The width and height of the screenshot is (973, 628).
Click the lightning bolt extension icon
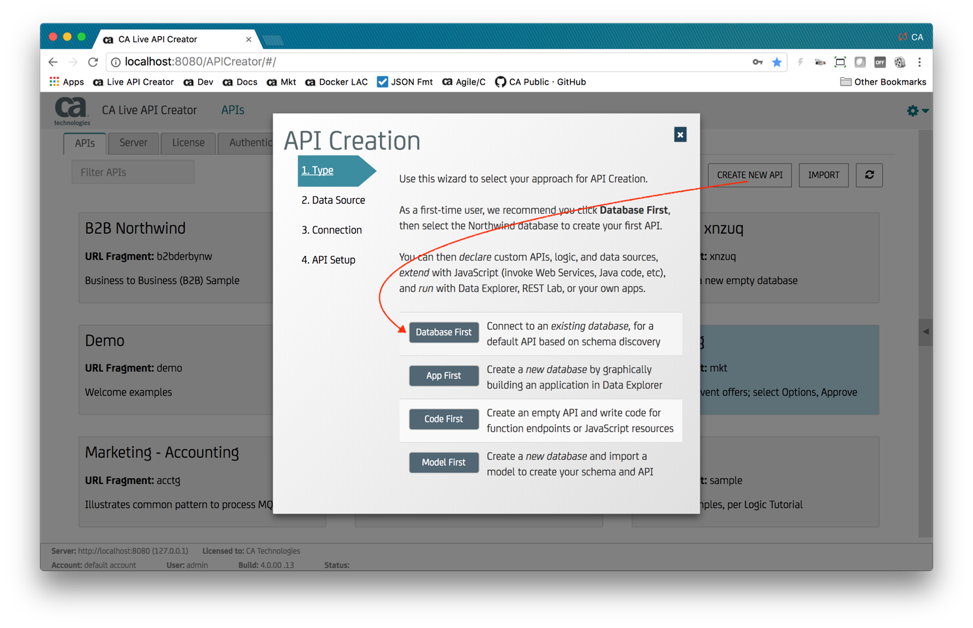(x=800, y=62)
